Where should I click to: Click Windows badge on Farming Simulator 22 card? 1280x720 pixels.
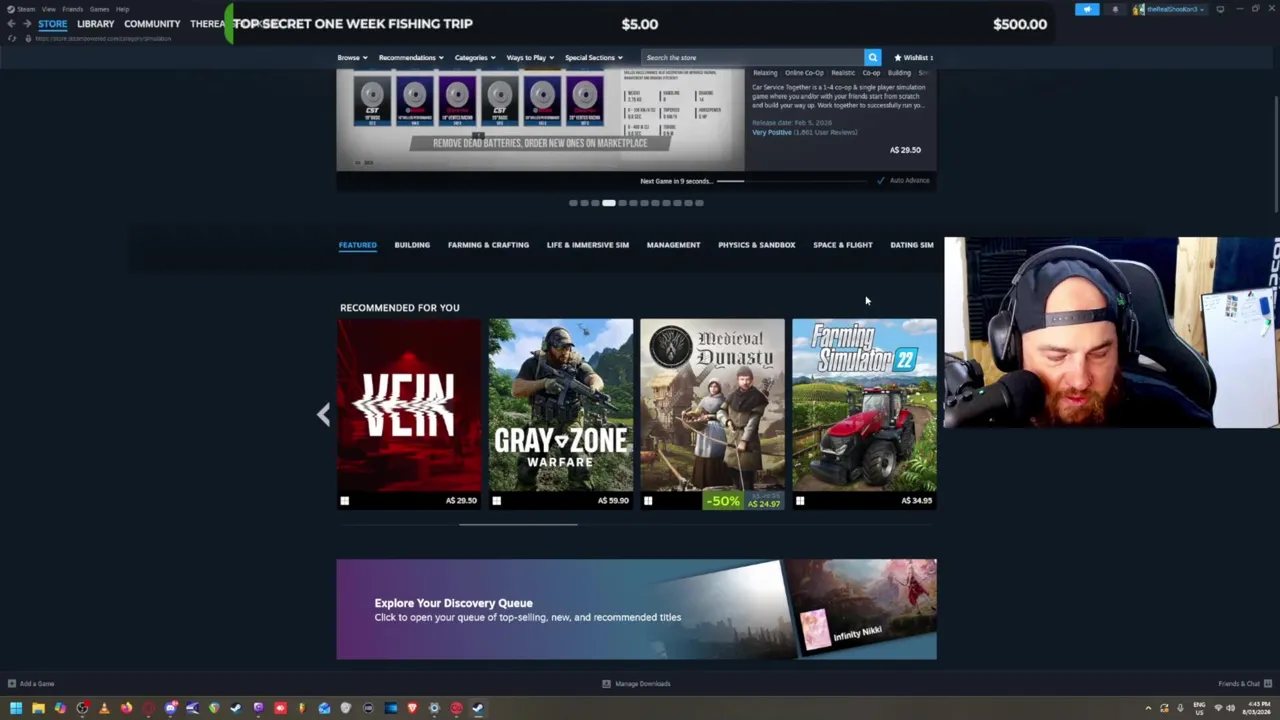tap(800, 501)
